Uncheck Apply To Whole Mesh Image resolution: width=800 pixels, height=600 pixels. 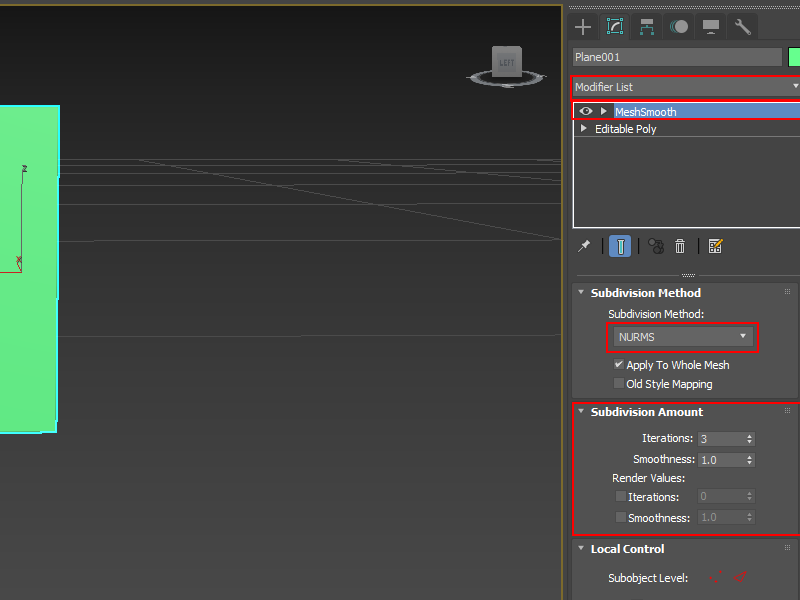(619, 365)
